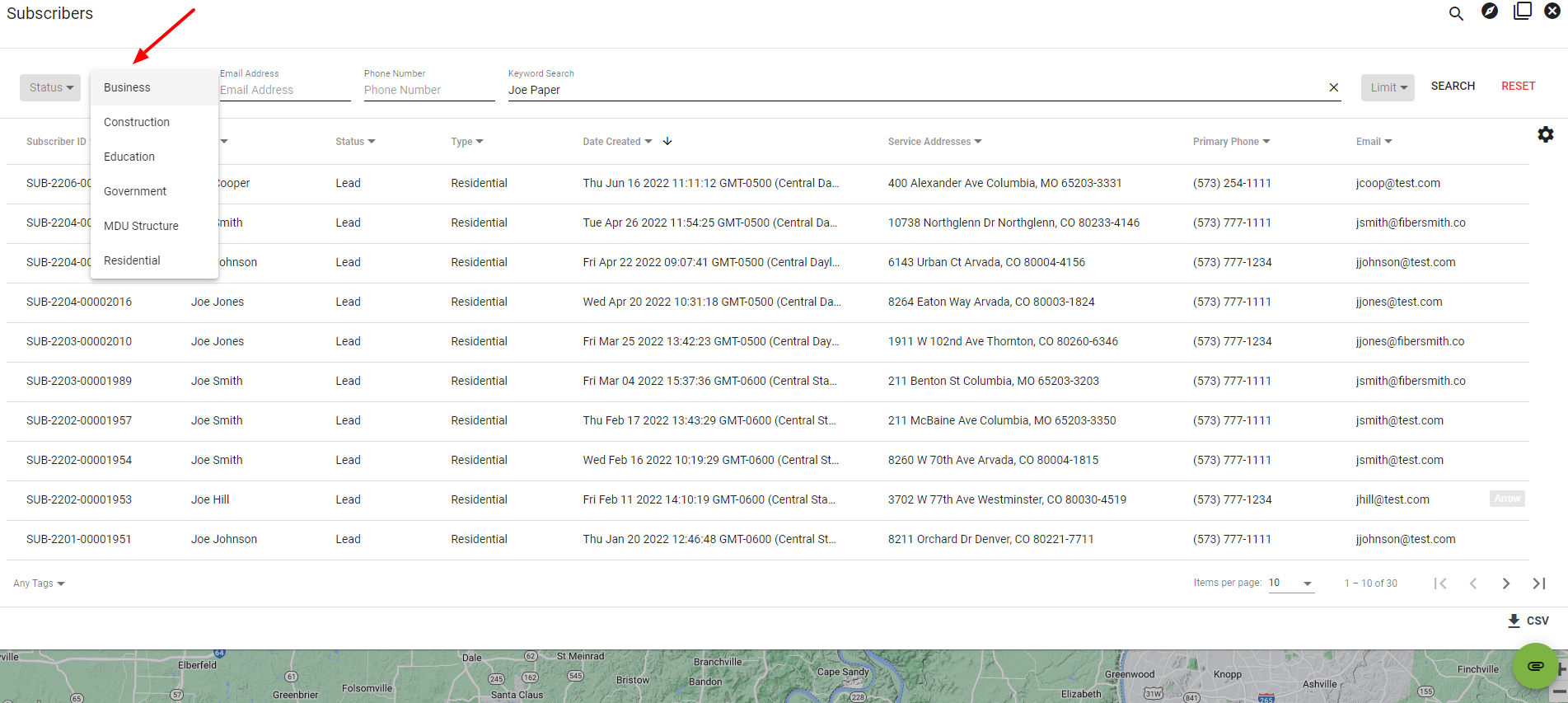Toggle Date Created sort arrow
Image resolution: width=1568 pixels, height=703 pixels.
(x=667, y=142)
